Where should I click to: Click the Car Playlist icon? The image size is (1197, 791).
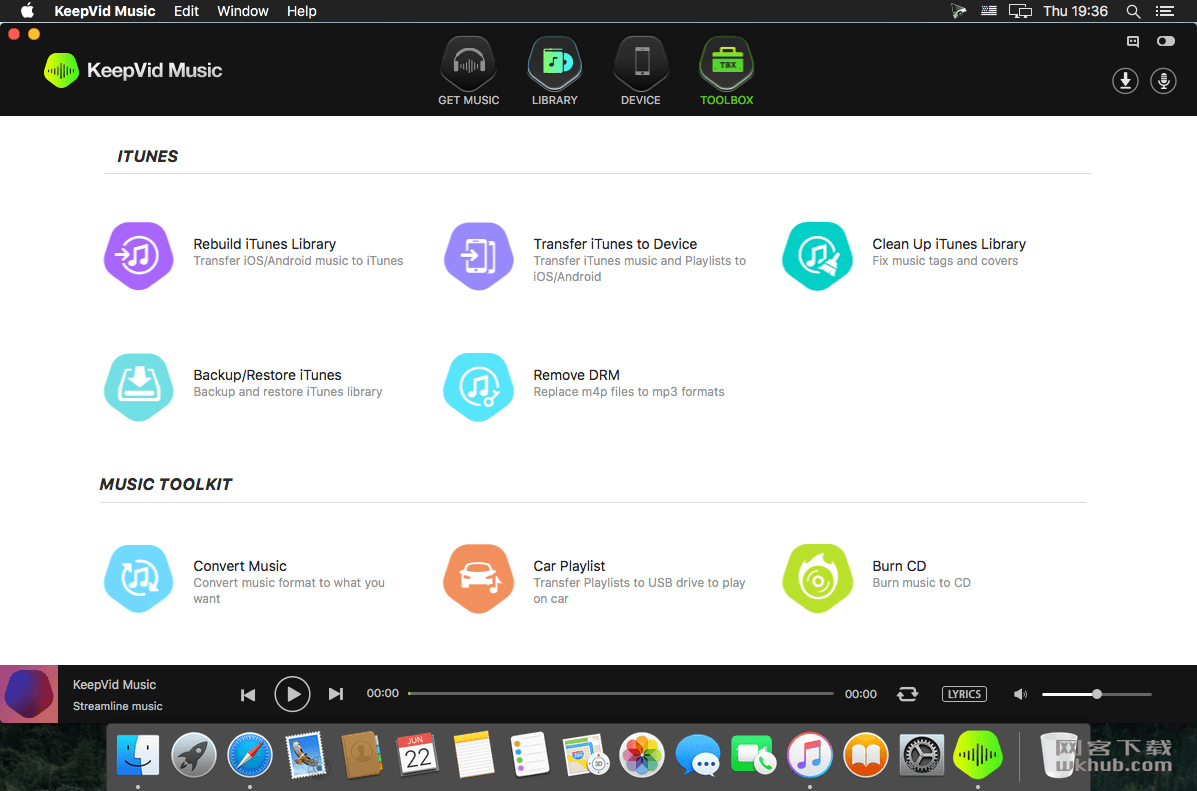[x=479, y=578]
